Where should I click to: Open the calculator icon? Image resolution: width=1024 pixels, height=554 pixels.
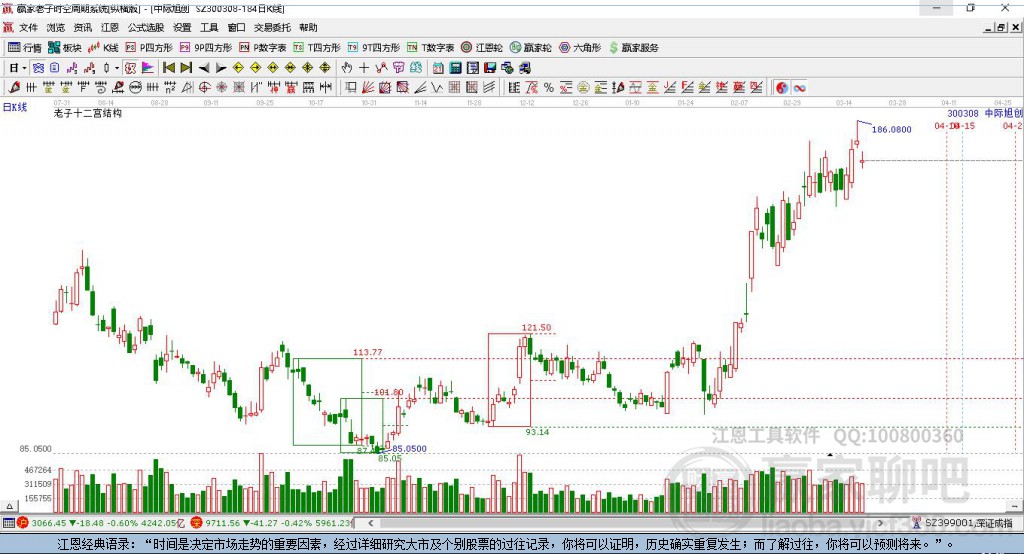455,68
